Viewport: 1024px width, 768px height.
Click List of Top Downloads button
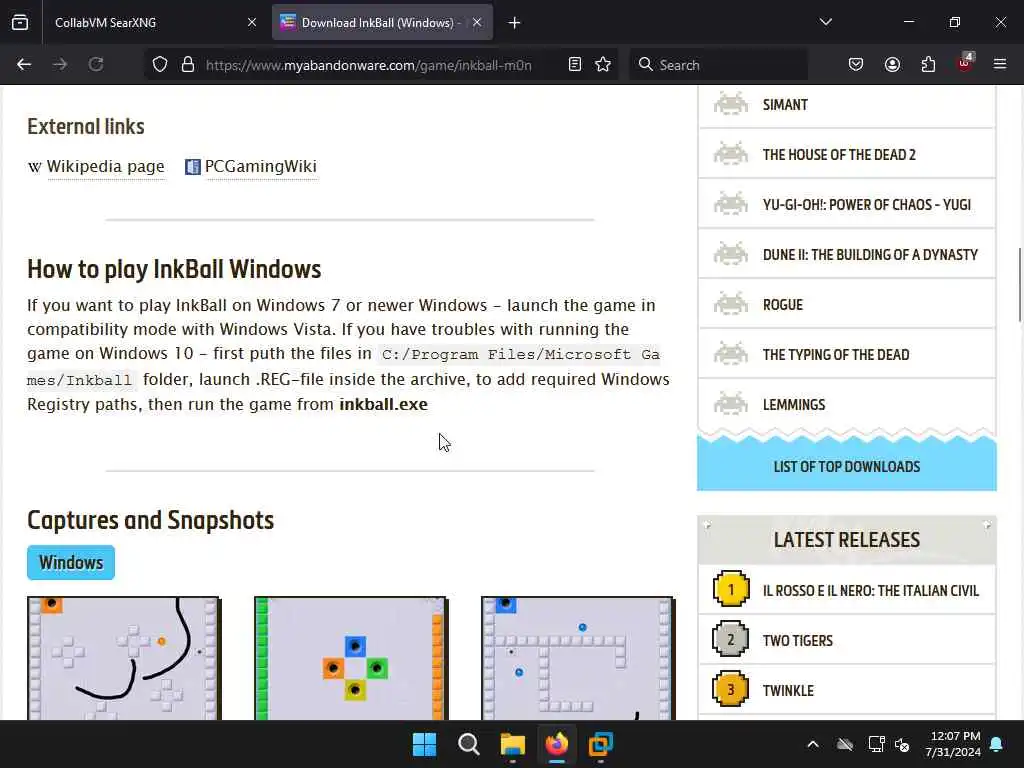tap(846, 466)
